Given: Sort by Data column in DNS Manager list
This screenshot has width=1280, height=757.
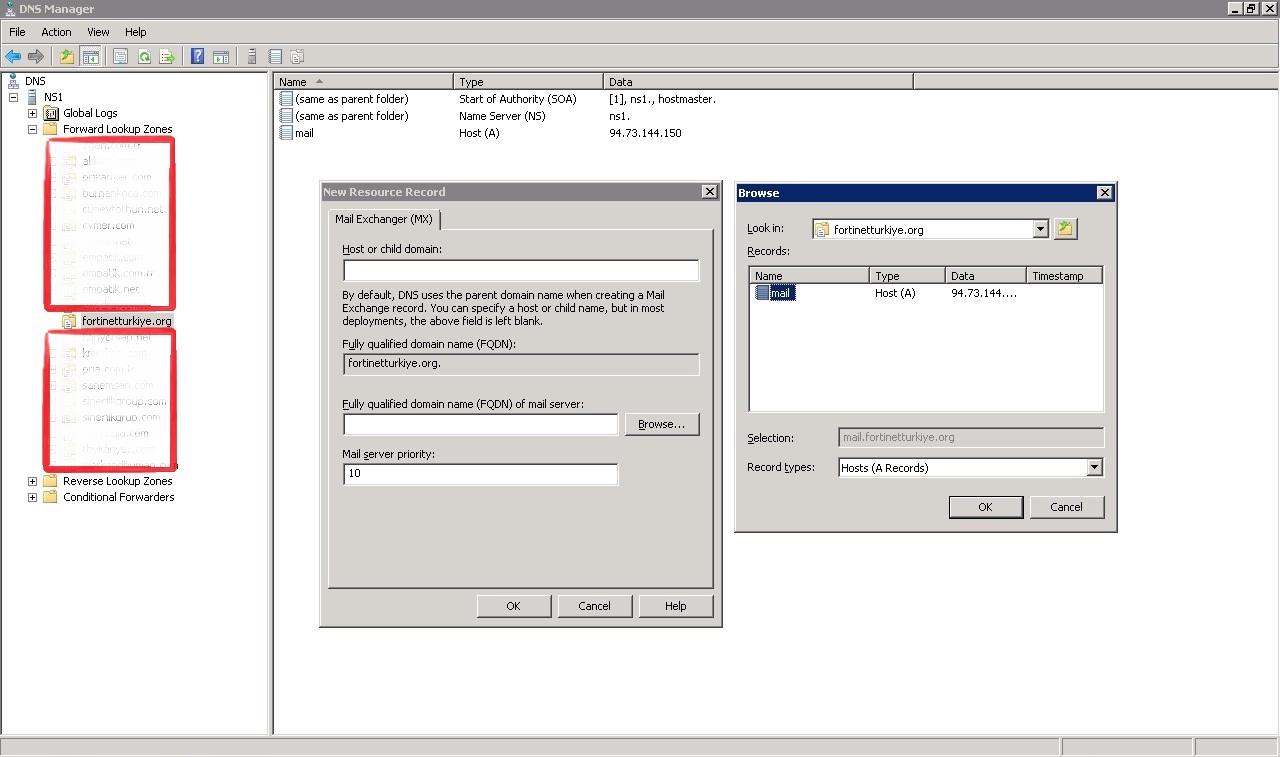Looking at the screenshot, I should click(759, 82).
